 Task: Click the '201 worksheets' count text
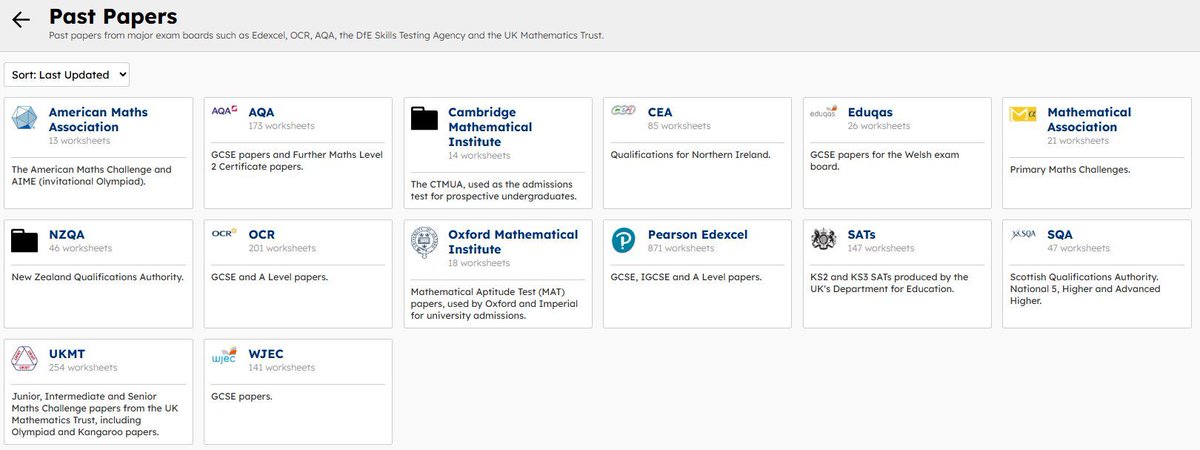pos(282,248)
